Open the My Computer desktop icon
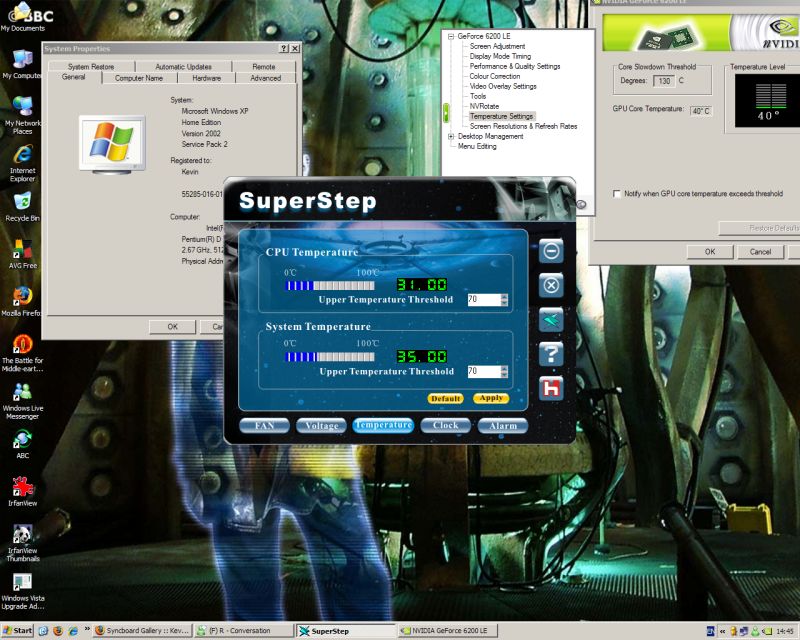This screenshot has width=800, height=640. (21, 64)
